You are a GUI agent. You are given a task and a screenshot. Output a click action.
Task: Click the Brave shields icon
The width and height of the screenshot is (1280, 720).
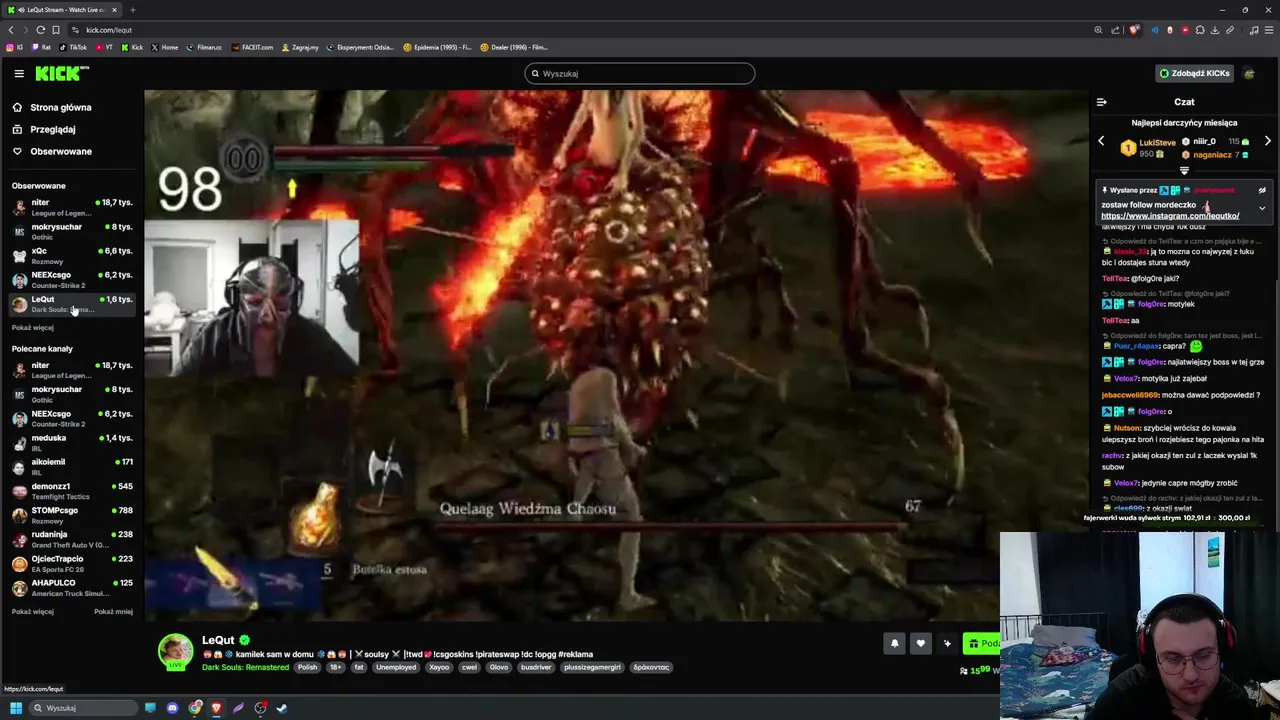(x=1134, y=30)
